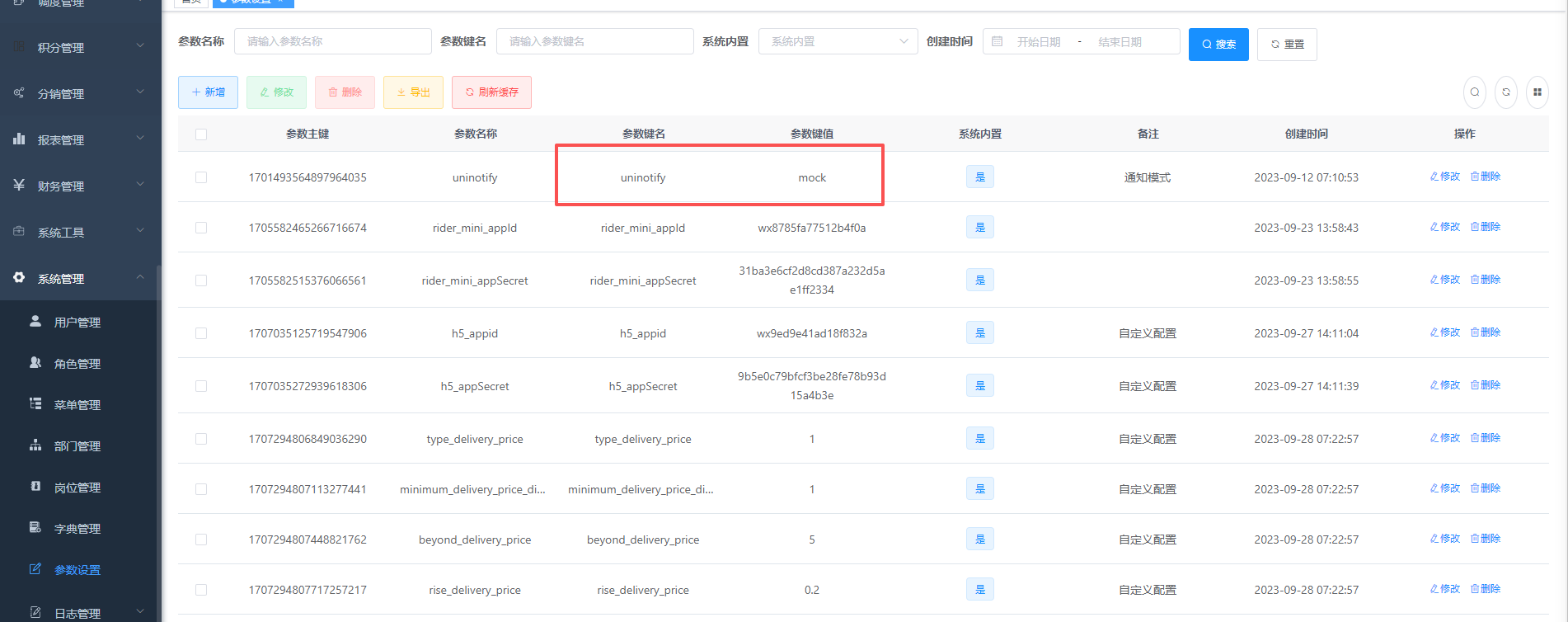Click the round search toggle icon
The width and height of the screenshot is (1568, 622).
click(1475, 92)
